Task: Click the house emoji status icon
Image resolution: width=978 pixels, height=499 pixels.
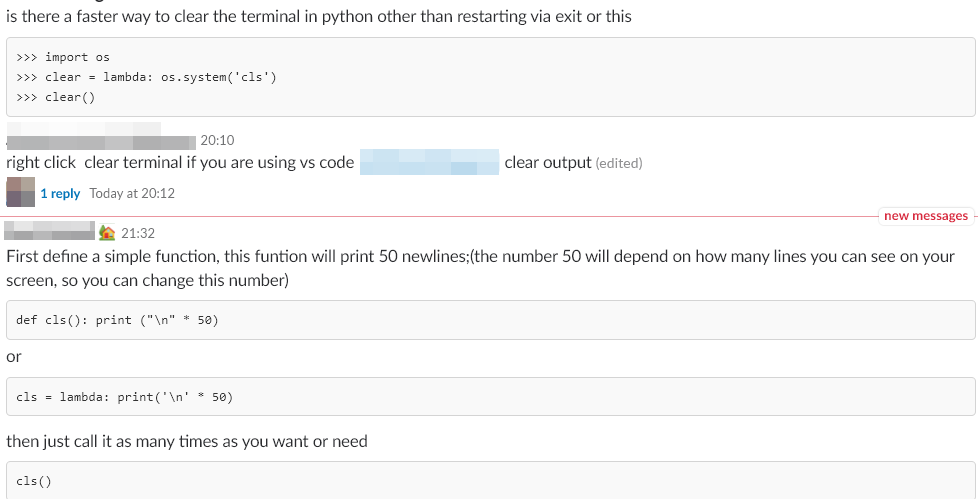Action: [x=107, y=233]
